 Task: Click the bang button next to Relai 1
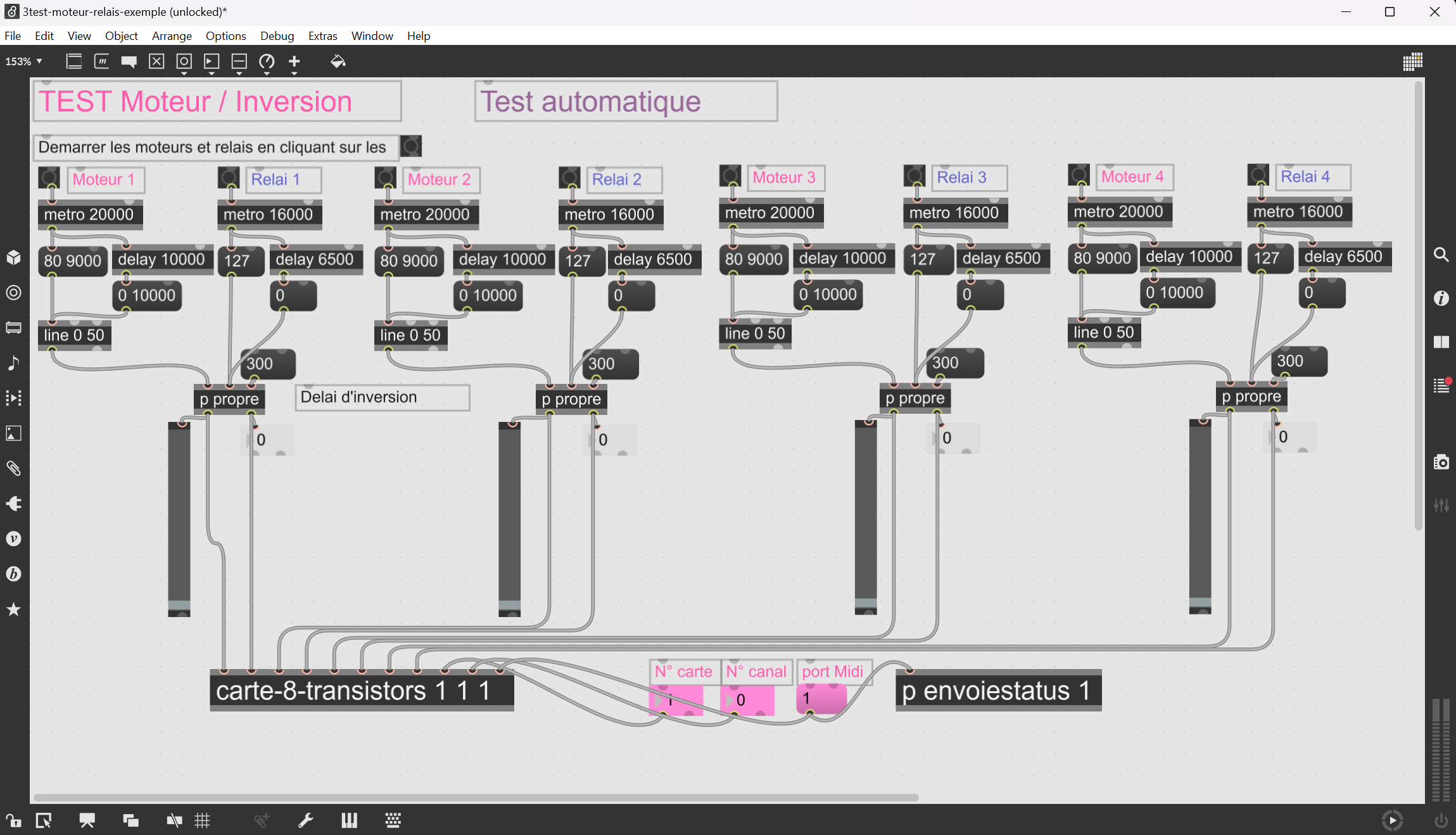229,177
